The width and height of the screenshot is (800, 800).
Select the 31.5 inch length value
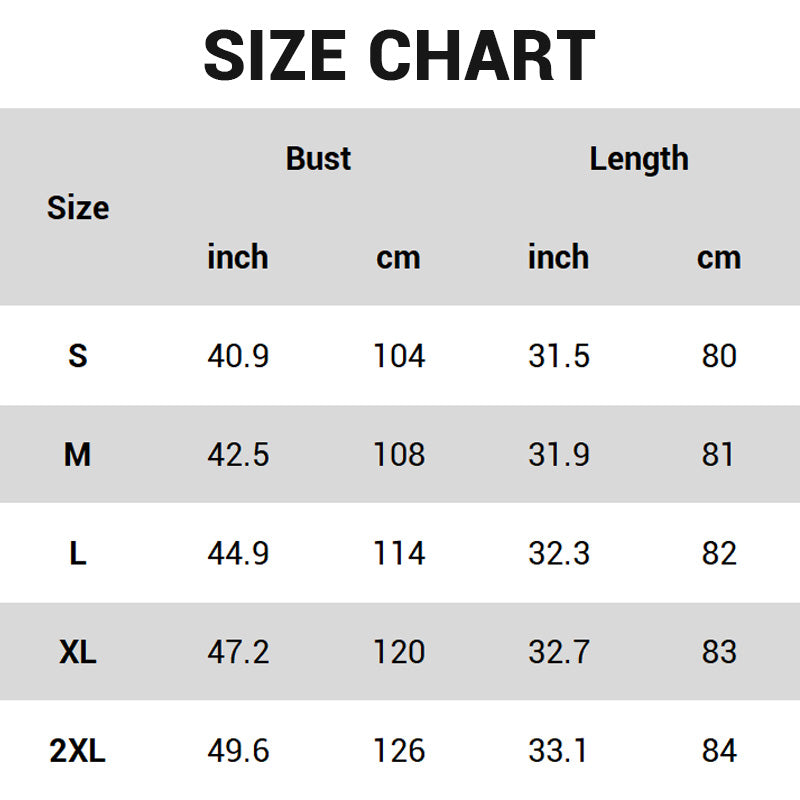pos(558,355)
